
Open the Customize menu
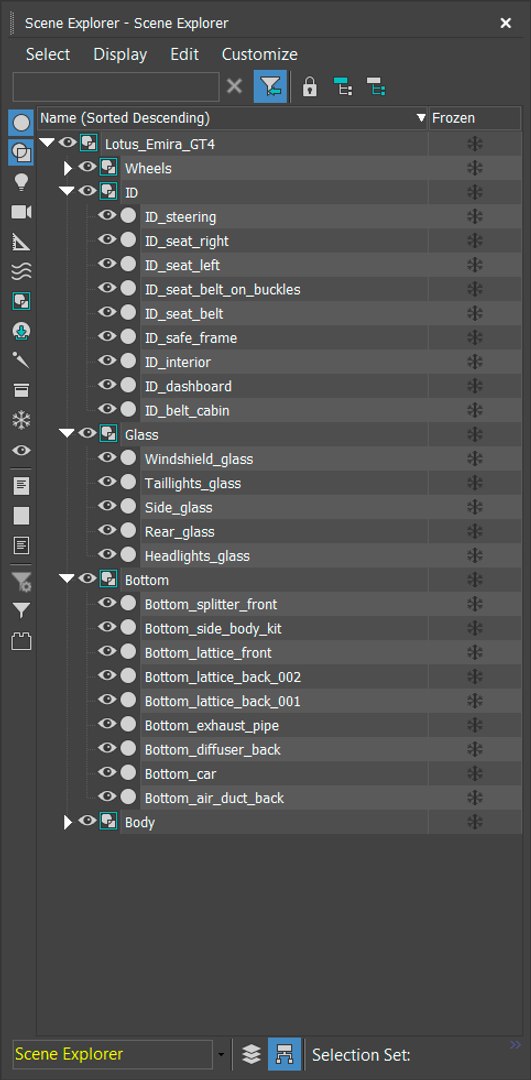[260, 54]
